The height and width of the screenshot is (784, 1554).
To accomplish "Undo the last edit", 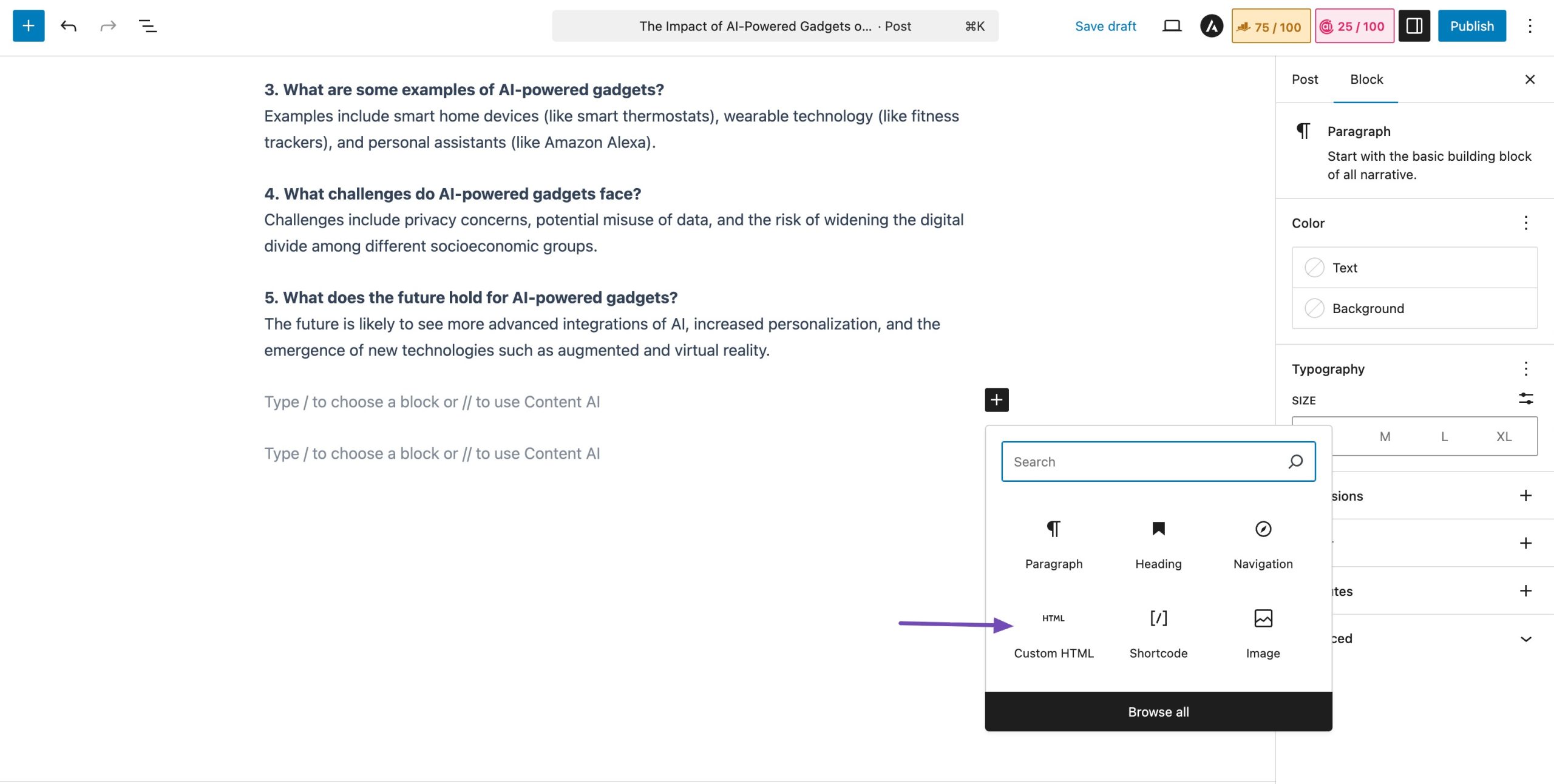I will [68, 26].
